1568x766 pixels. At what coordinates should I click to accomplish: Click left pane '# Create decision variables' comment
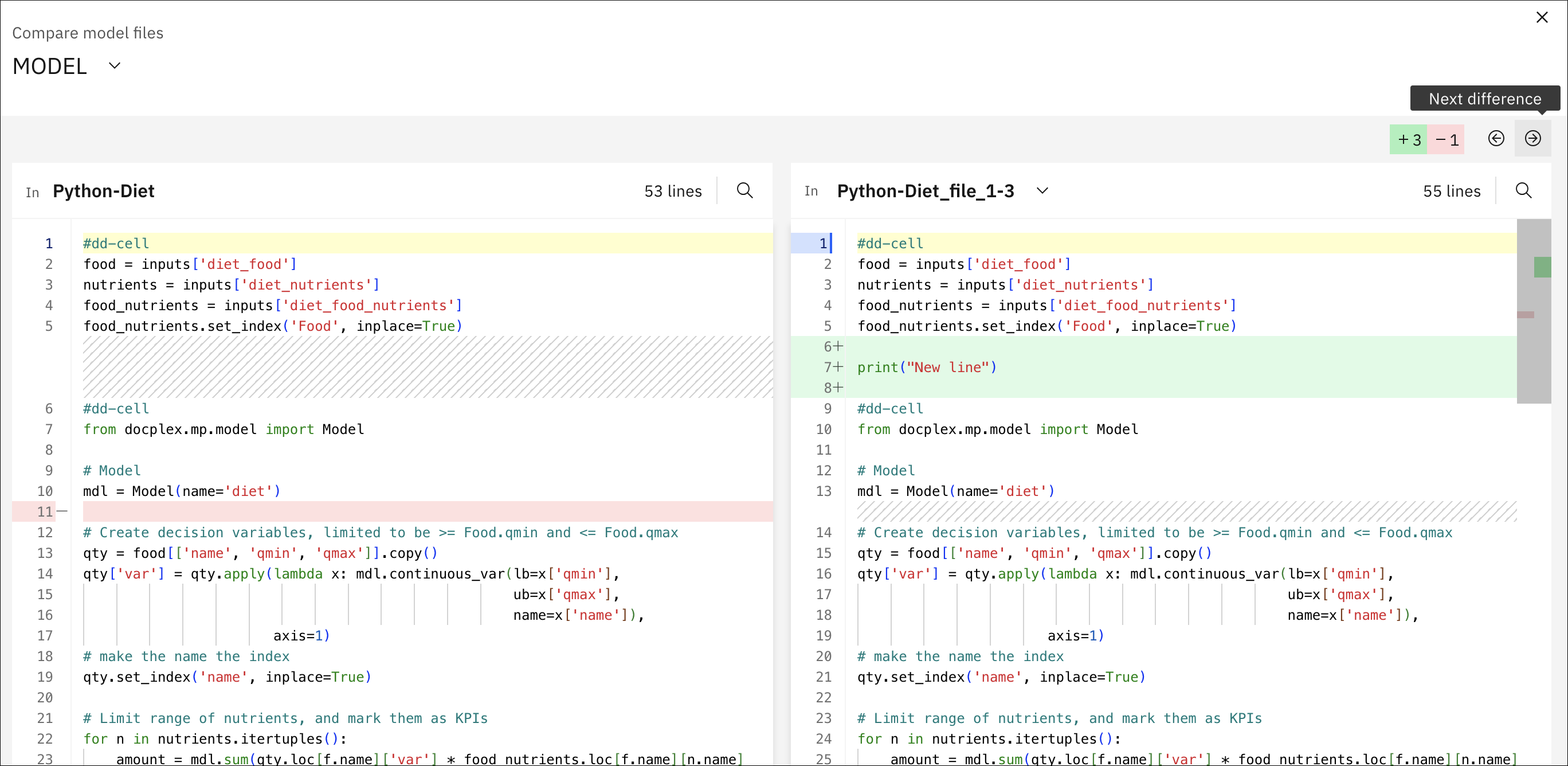pyautogui.click(x=381, y=533)
